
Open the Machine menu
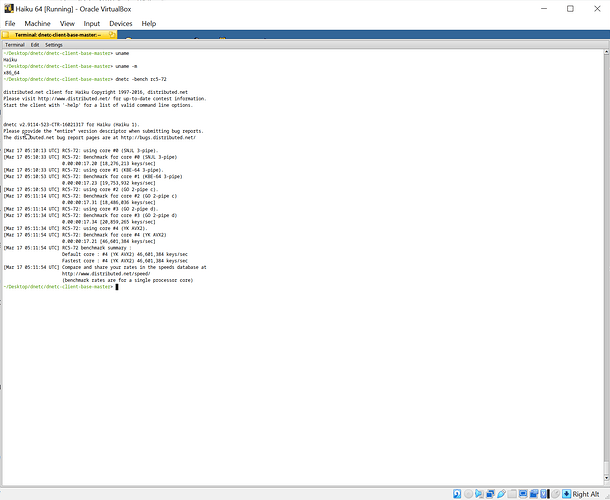click(37, 23)
